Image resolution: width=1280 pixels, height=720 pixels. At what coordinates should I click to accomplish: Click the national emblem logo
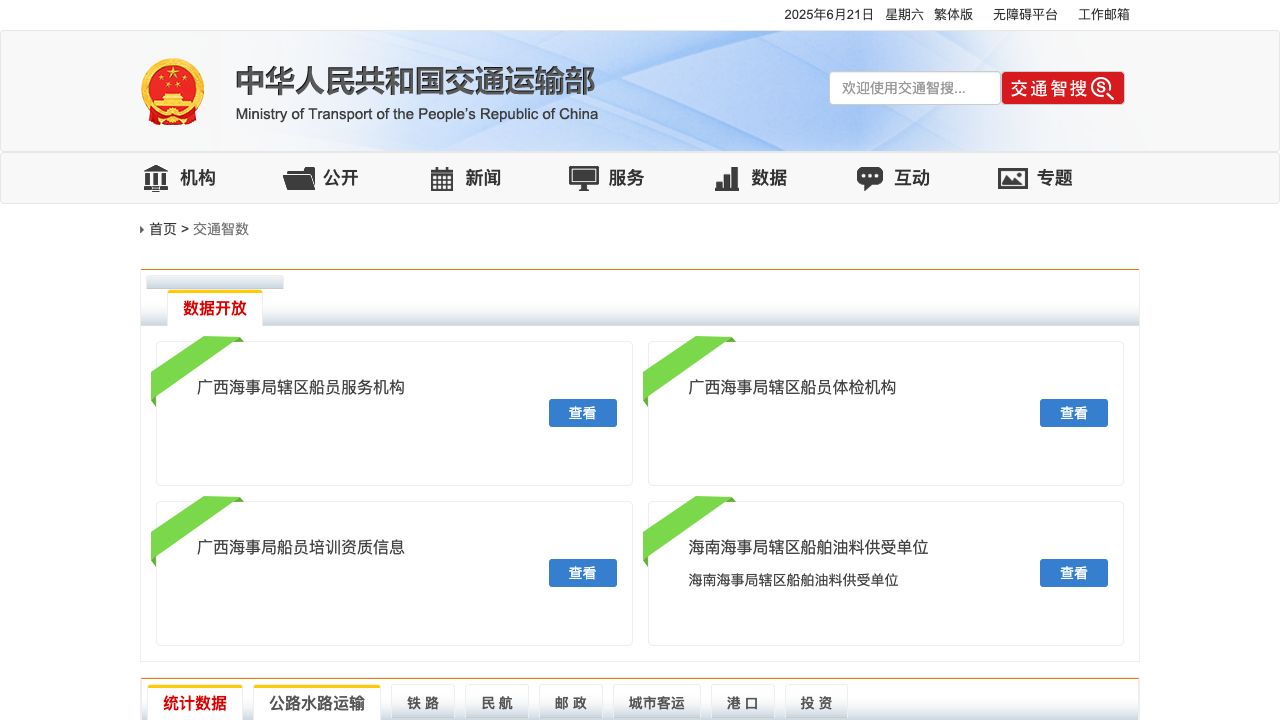pos(172,91)
